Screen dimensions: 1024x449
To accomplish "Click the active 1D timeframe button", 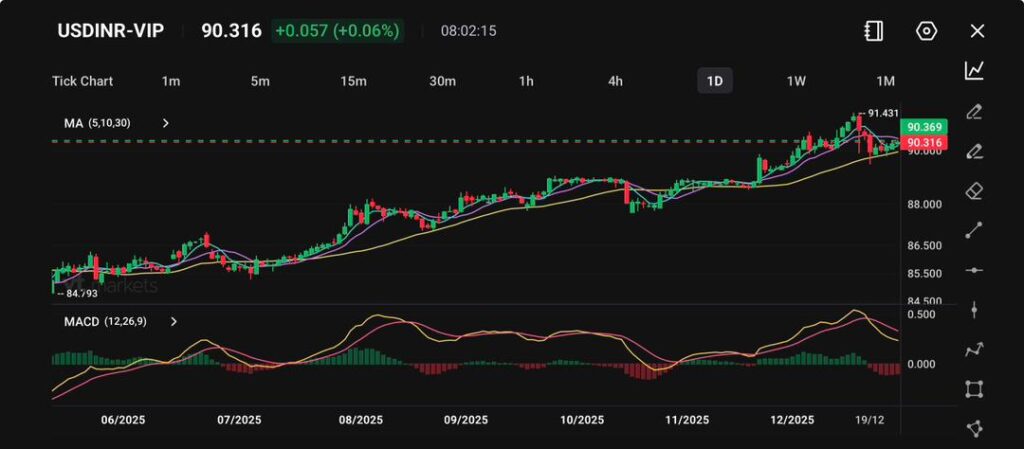I will [714, 81].
